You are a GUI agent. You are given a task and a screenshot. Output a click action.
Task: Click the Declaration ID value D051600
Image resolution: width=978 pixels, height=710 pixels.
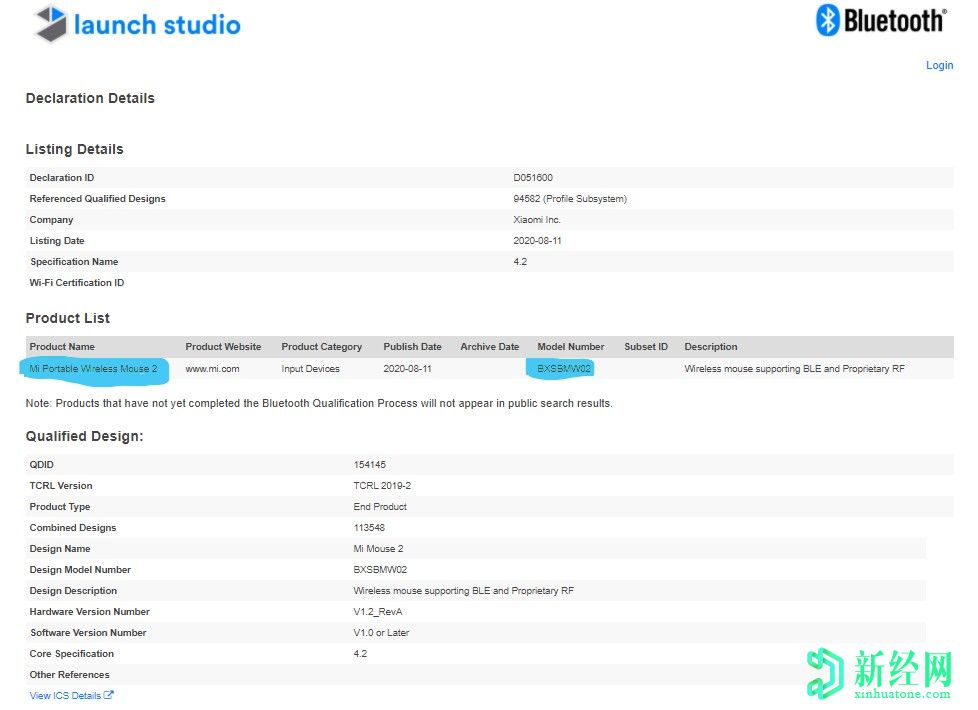[533, 178]
